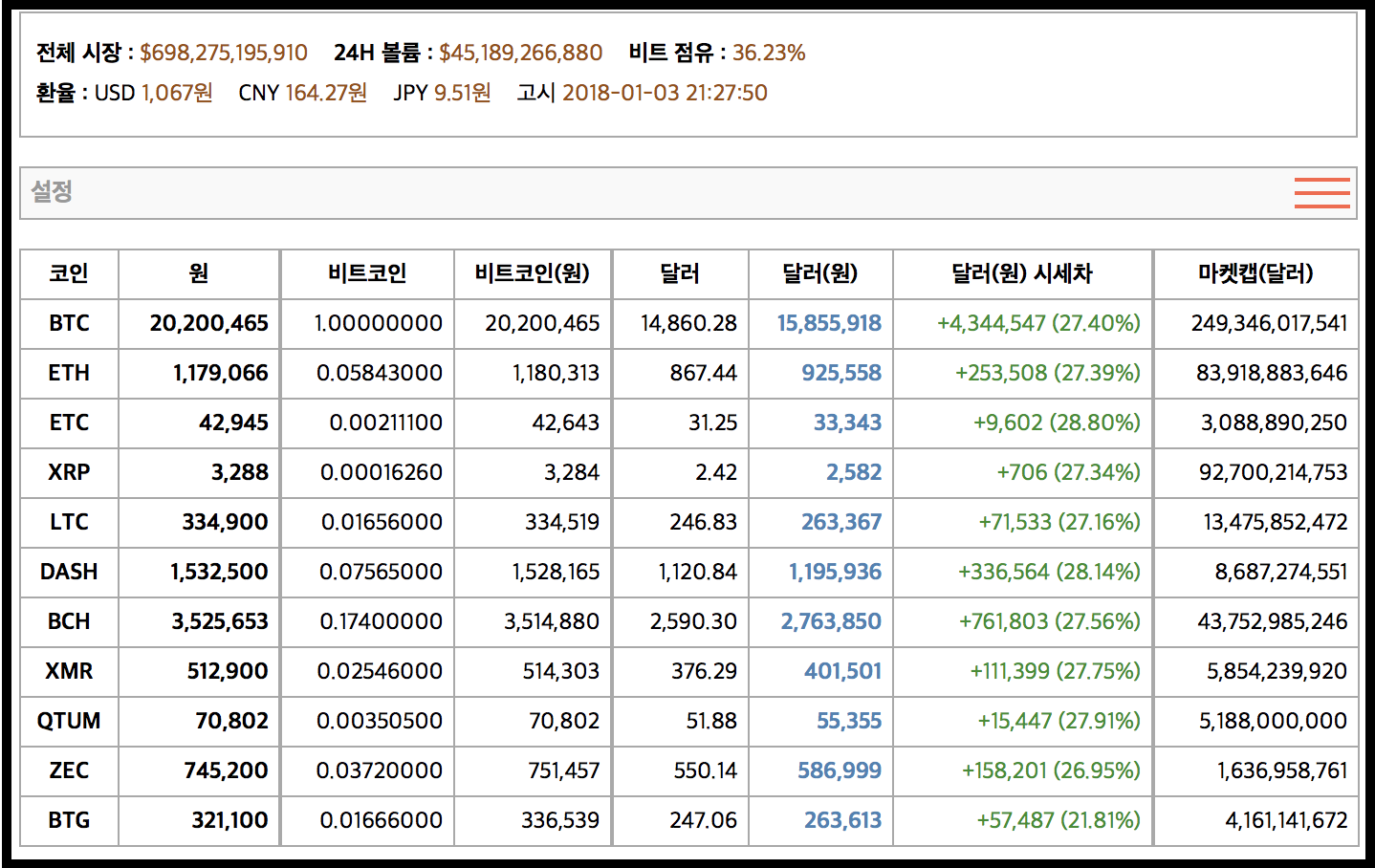This screenshot has width=1375, height=868.
Task: Click the 달러(원) 시세차 column header
Action: click(x=1022, y=274)
